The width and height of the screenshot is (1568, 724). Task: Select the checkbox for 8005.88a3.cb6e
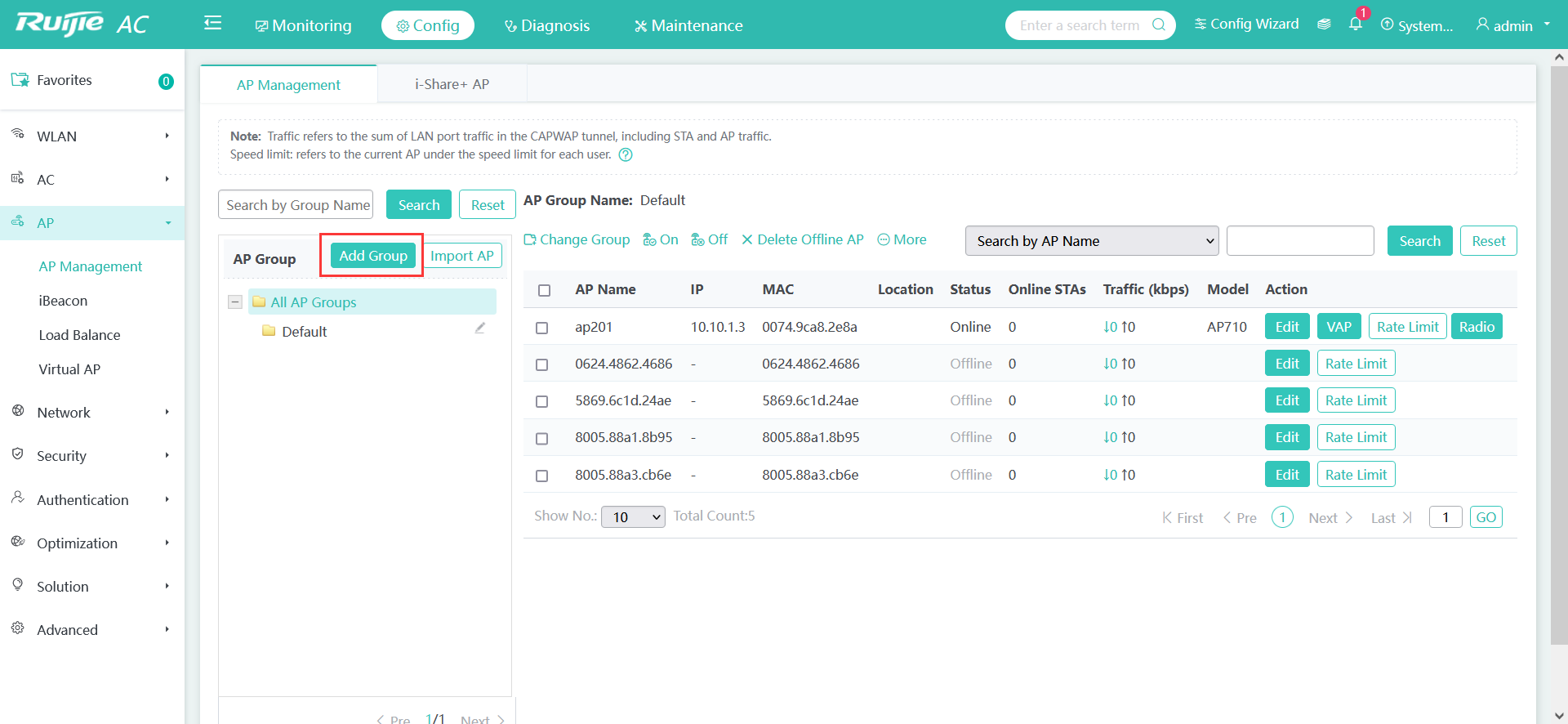coord(541,476)
